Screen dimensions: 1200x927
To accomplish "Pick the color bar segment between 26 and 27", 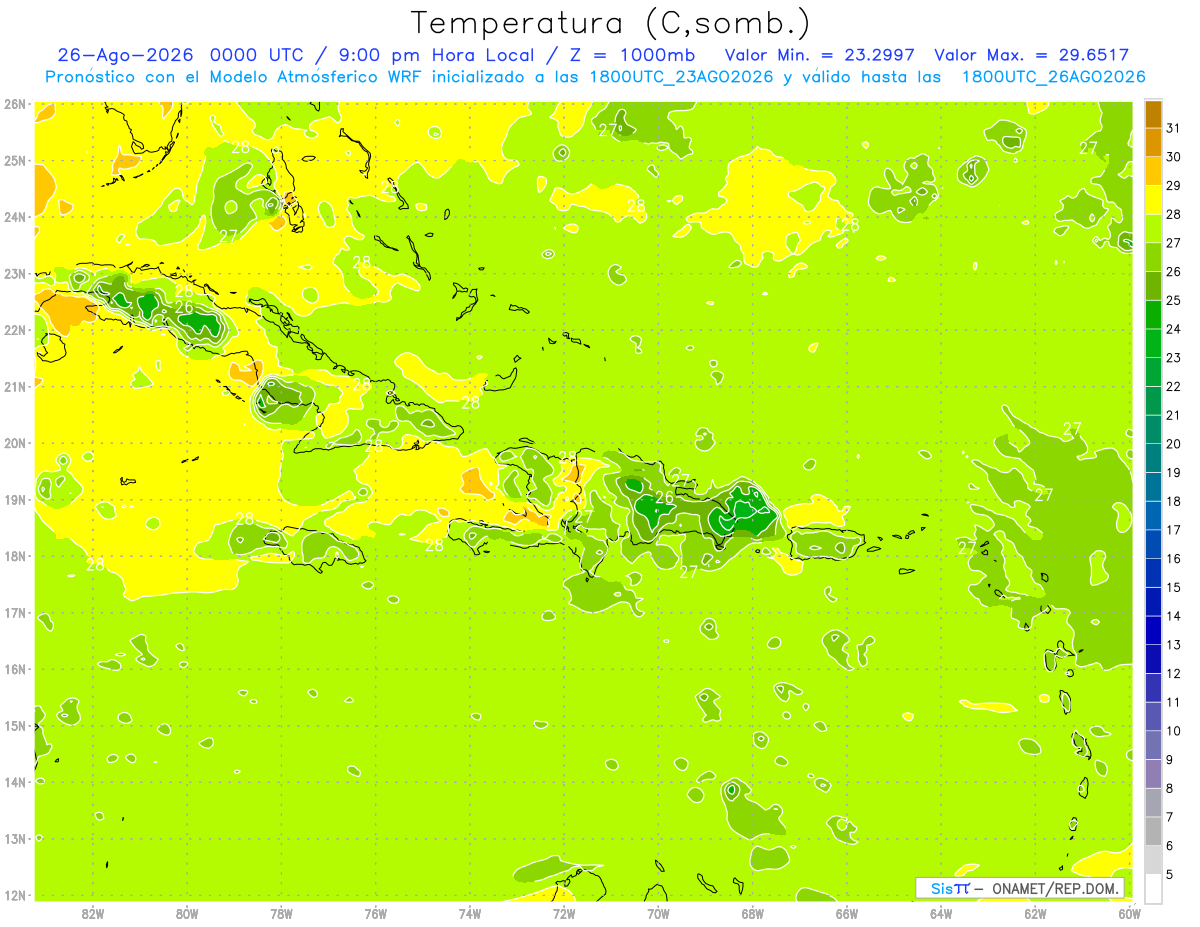I will pos(1153,257).
